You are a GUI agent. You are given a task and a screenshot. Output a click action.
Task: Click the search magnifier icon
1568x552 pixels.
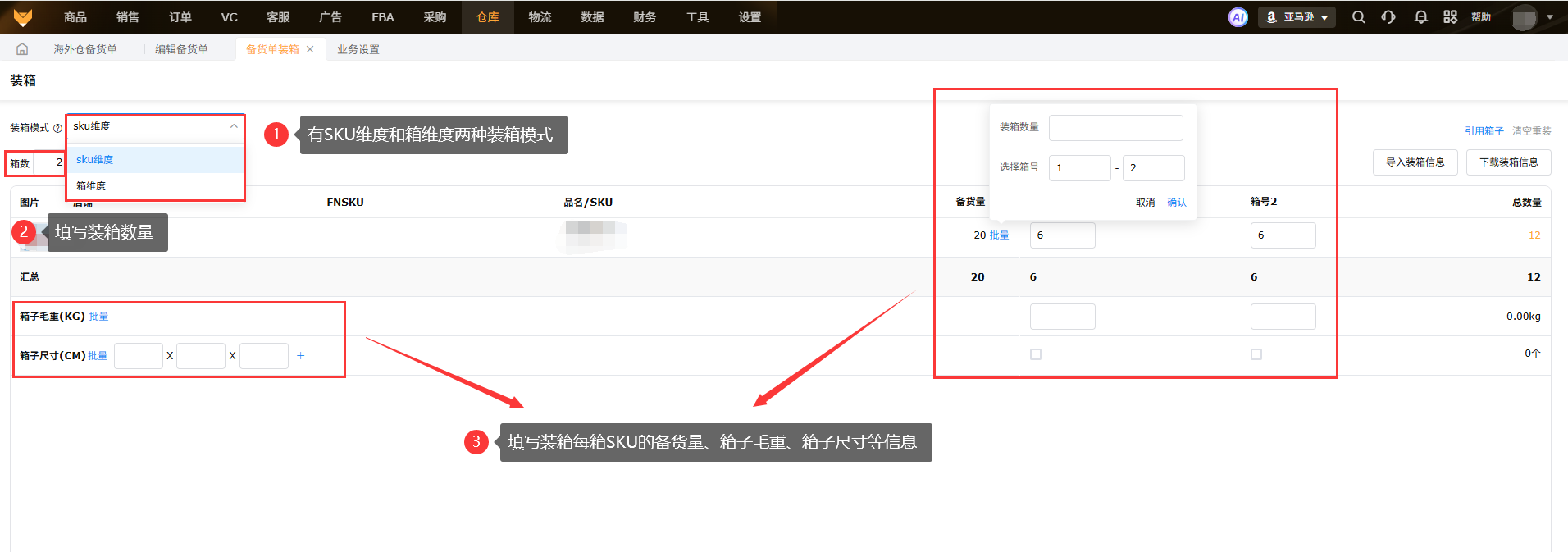coord(1359,17)
